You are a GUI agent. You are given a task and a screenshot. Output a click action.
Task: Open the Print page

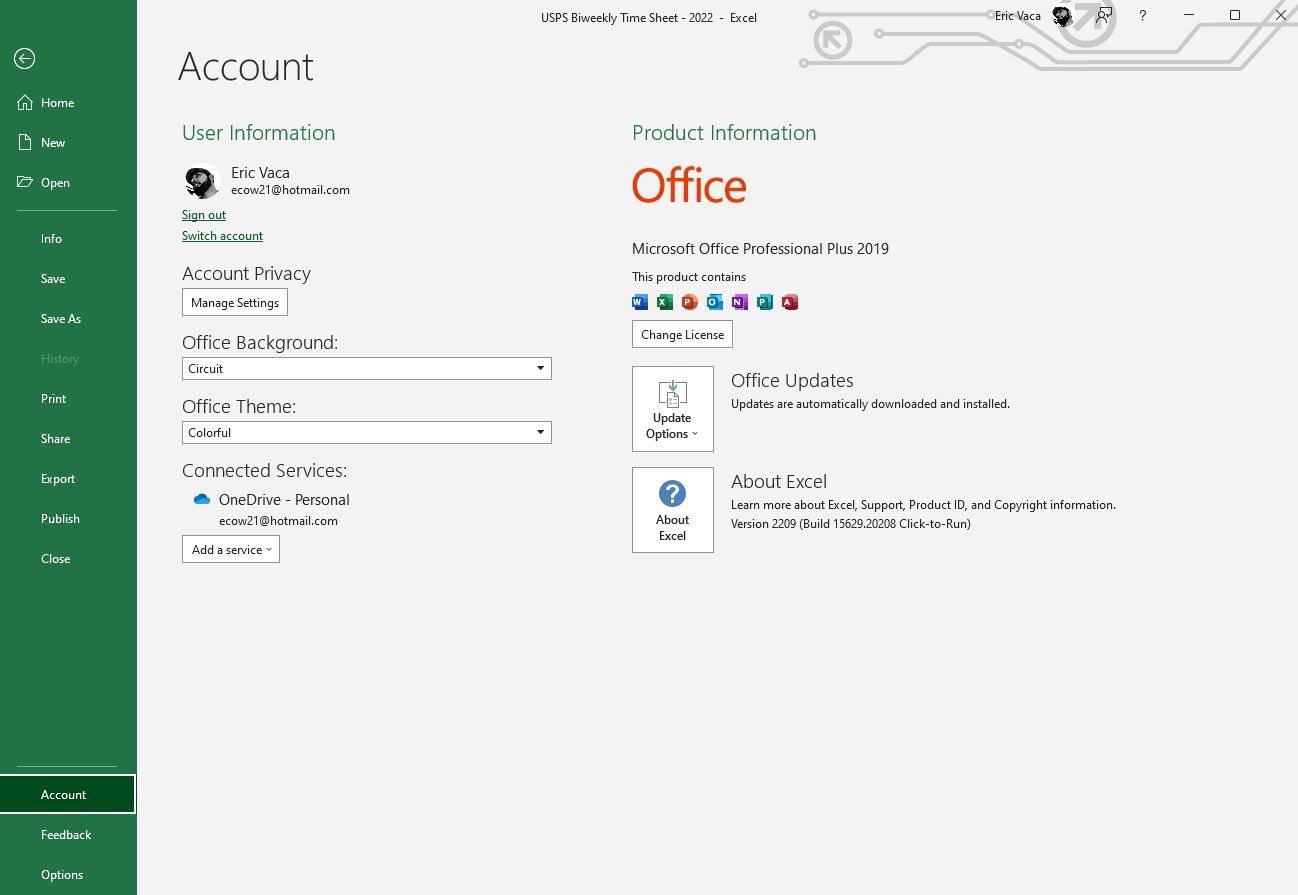[68, 399]
